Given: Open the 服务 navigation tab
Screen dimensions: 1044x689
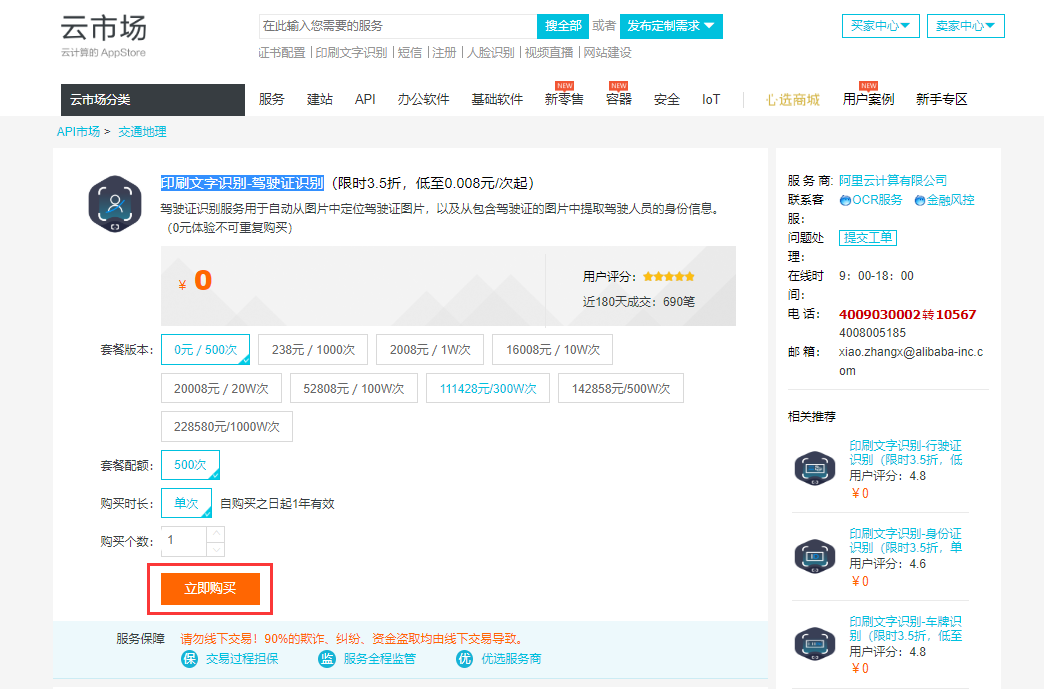Looking at the screenshot, I should [x=272, y=99].
